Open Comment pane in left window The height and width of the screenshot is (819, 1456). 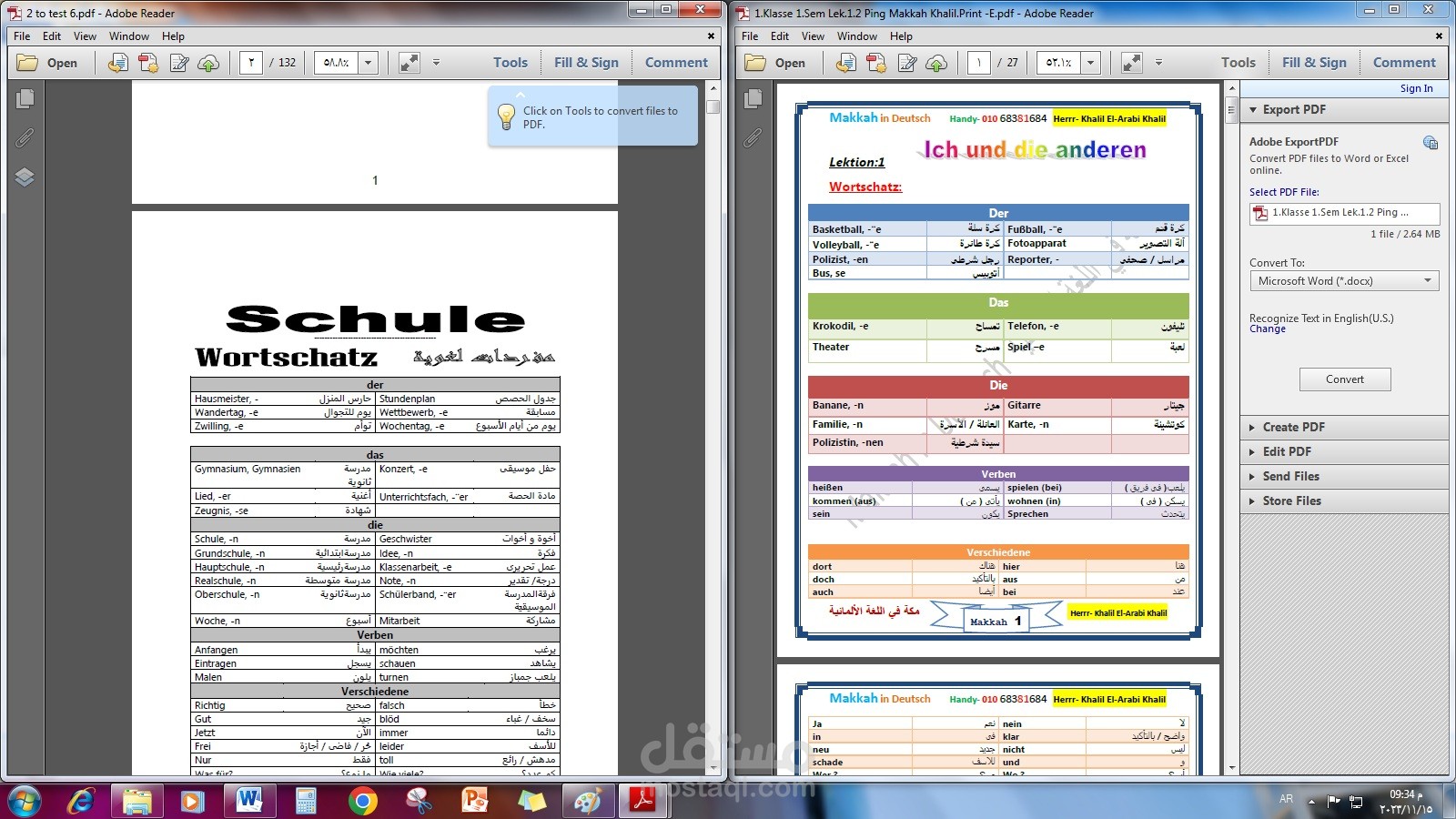[x=676, y=63]
